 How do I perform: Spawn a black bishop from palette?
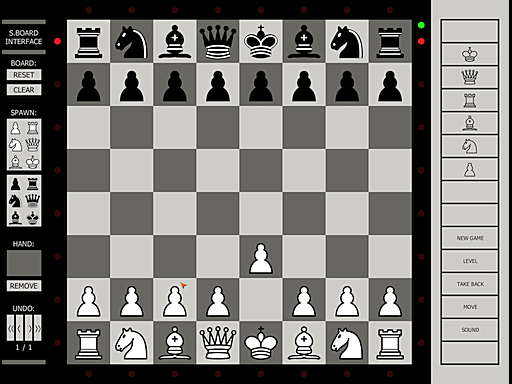(x=15, y=218)
